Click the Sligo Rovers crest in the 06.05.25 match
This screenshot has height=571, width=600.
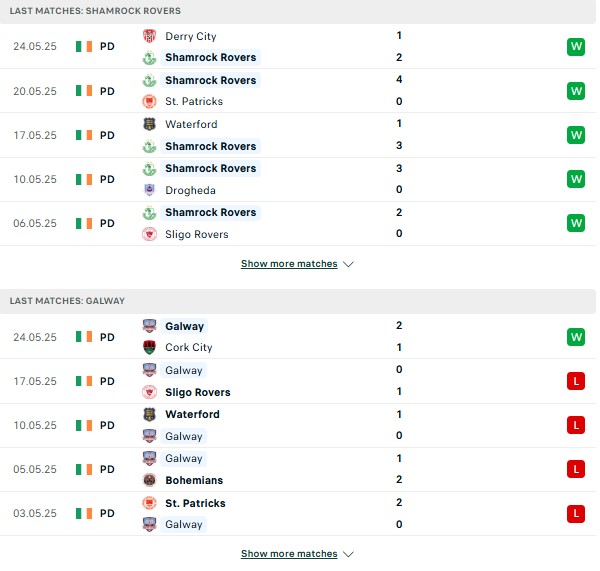(x=149, y=234)
